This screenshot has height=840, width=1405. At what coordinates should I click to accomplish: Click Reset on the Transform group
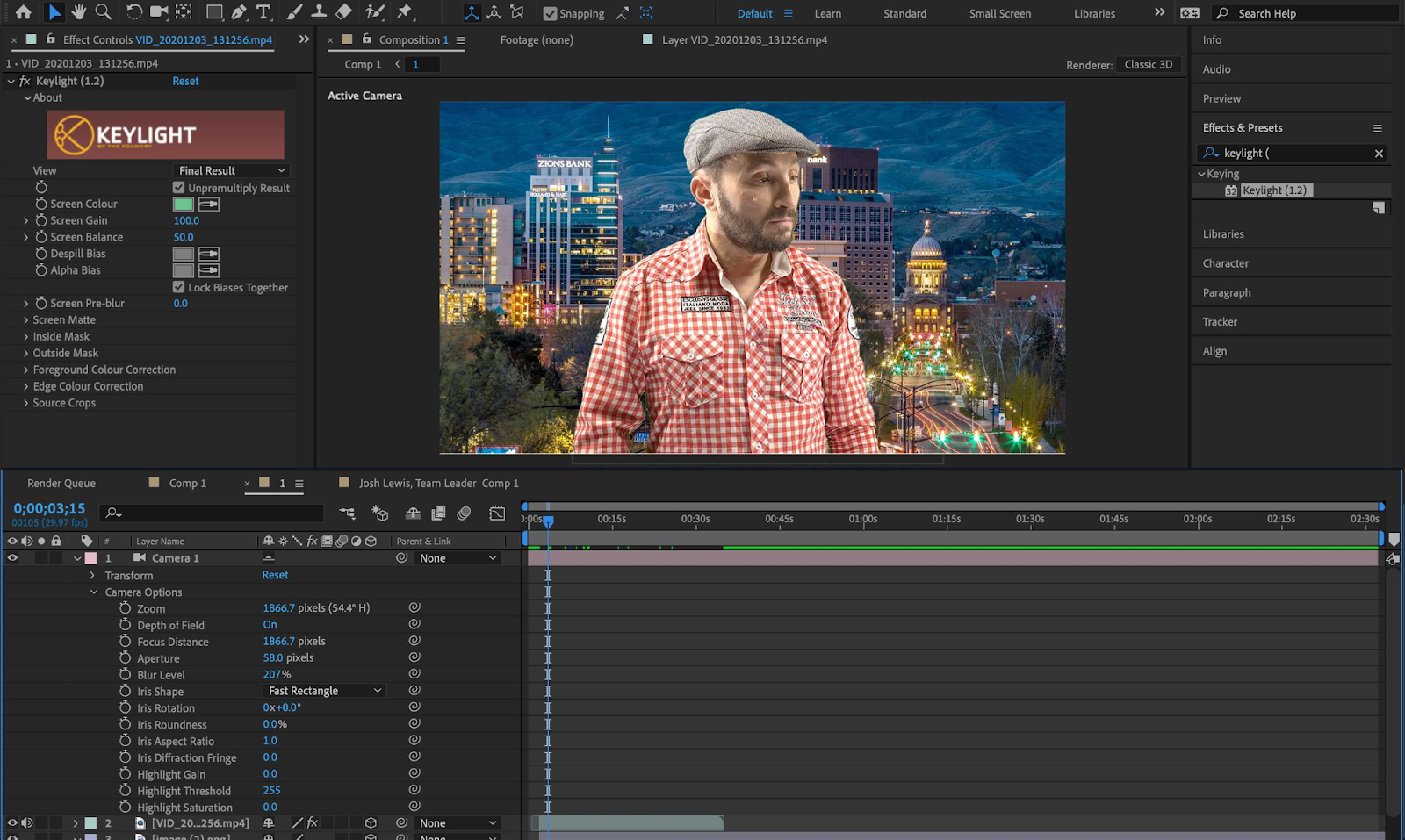point(275,575)
